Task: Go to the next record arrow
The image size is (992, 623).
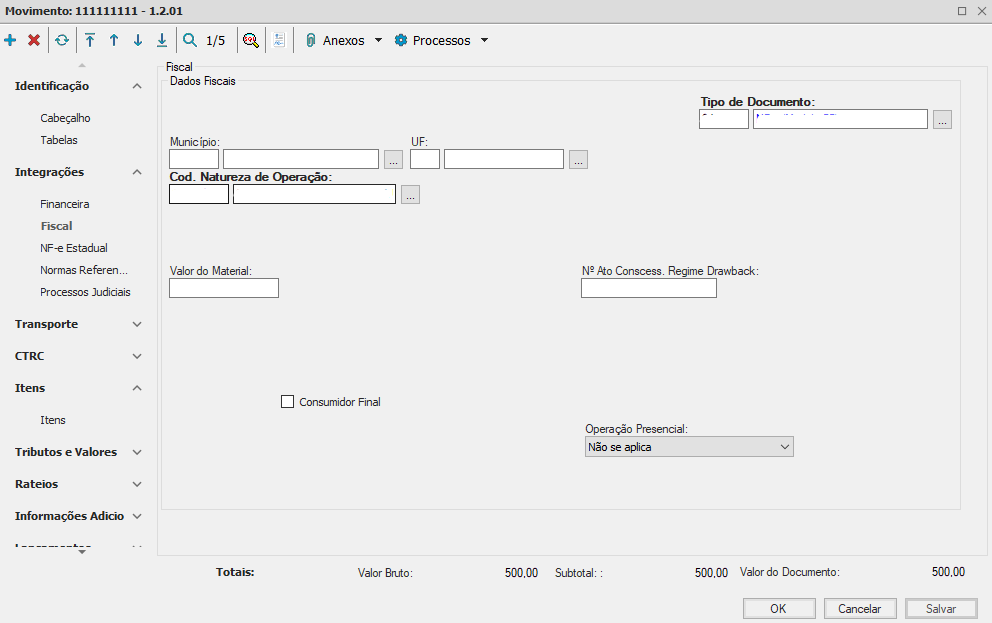Action: click(x=138, y=41)
